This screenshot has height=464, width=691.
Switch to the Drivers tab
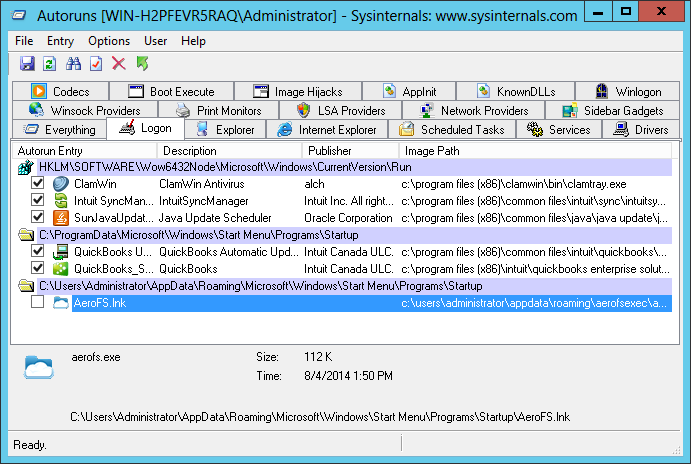(640, 130)
